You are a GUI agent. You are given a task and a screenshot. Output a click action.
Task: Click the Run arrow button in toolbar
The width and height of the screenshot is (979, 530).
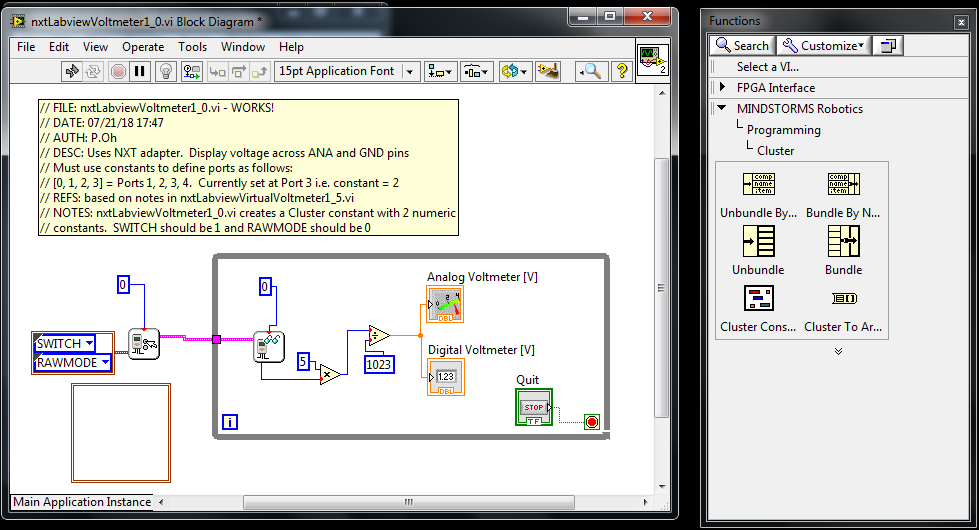coord(72,72)
